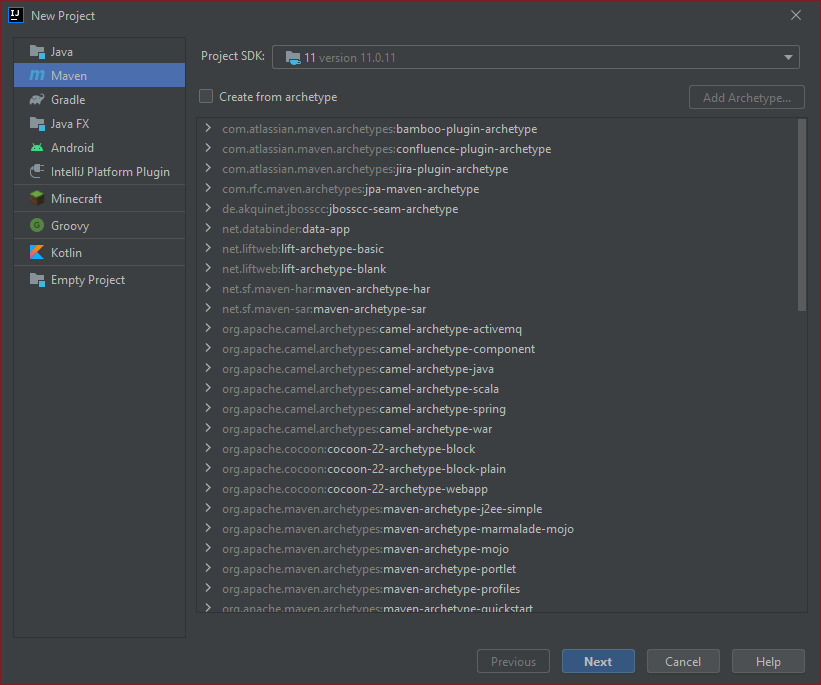This screenshot has height=685, width=821.
Task: Enable Create from archetype checkbox
Action: 206,96
